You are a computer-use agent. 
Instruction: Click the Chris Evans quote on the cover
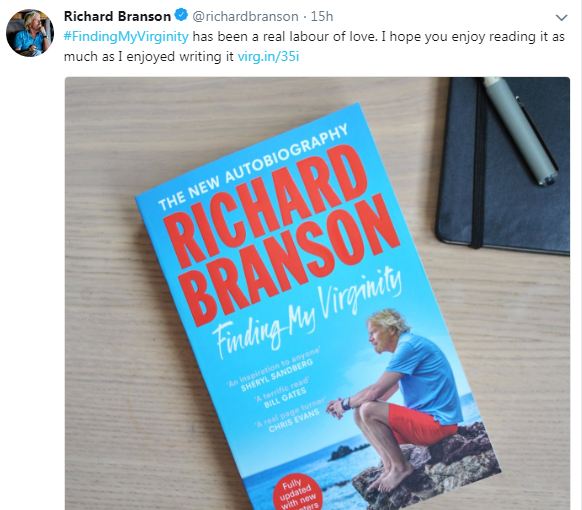[291, 416]
